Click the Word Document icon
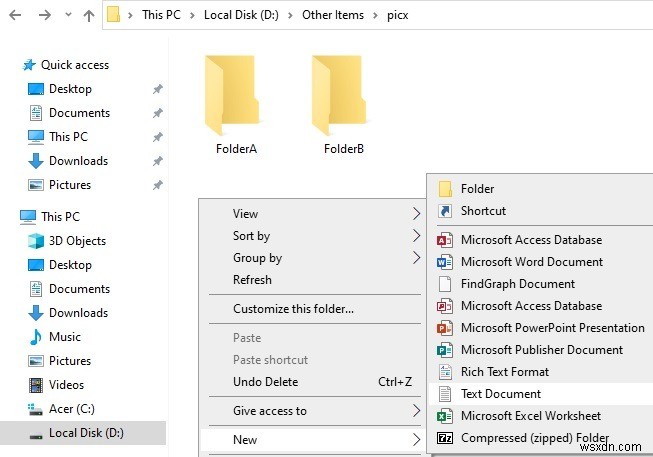Image resolution: width=653 pixels, height=457 pixels. pyautogui.click(x=445, y=262)
